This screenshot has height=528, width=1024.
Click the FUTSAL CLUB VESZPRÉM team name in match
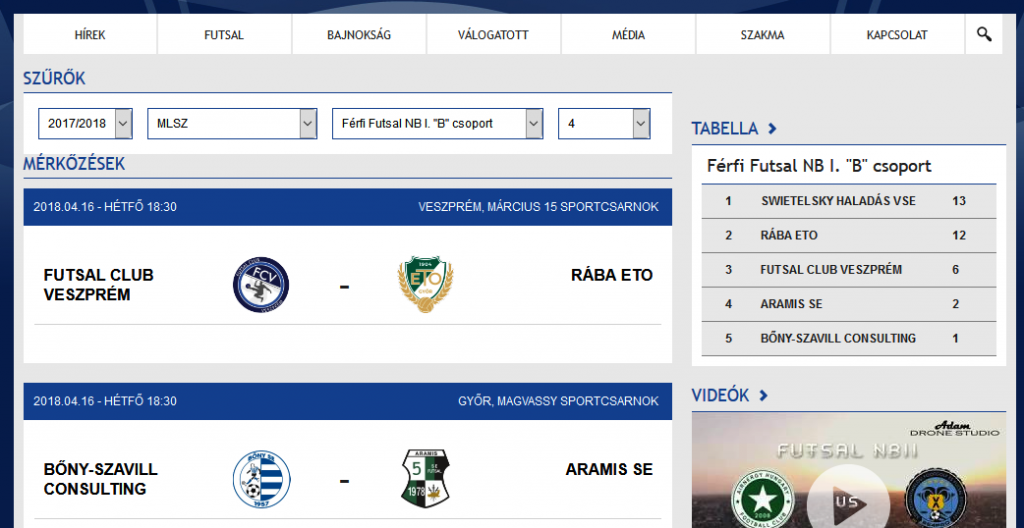pyautogui.click(x=99, y=285)
